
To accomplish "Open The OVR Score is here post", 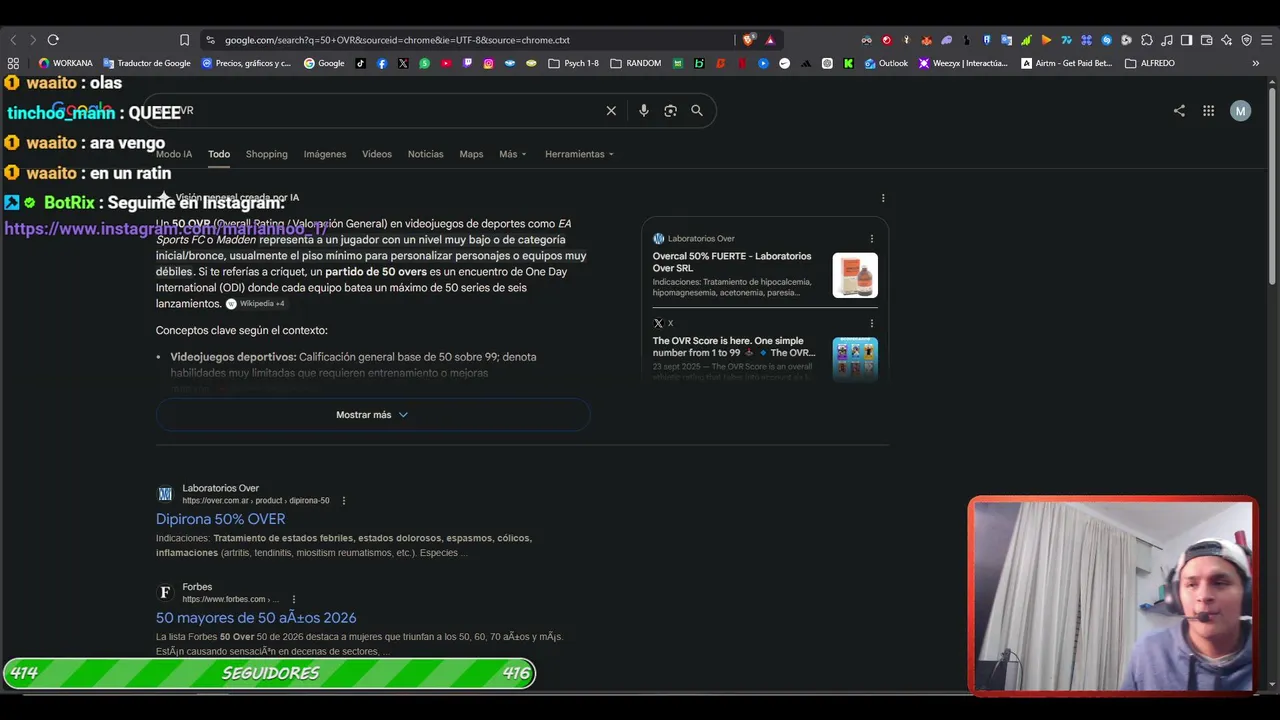I will tap(734, 347).
